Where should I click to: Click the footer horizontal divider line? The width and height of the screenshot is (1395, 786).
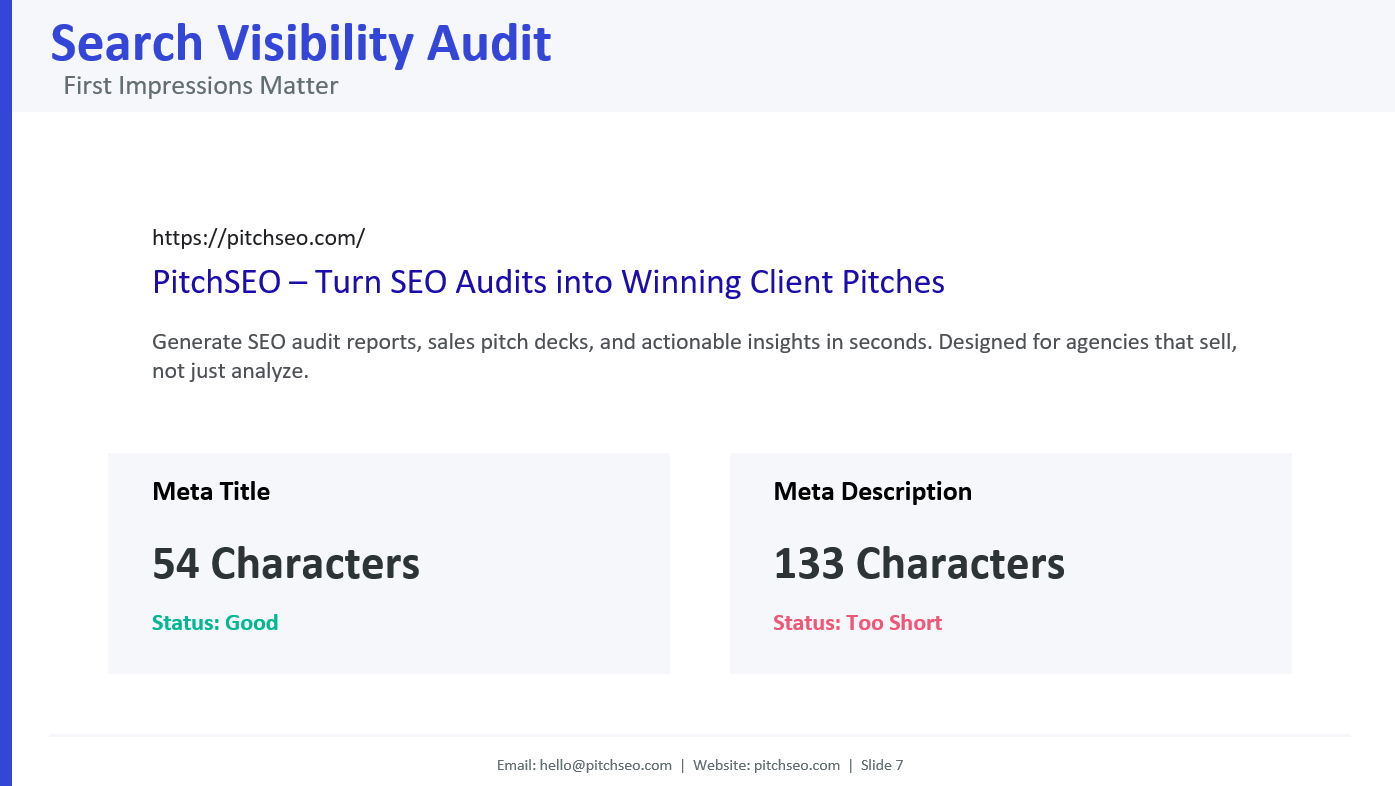click(700, 736)
